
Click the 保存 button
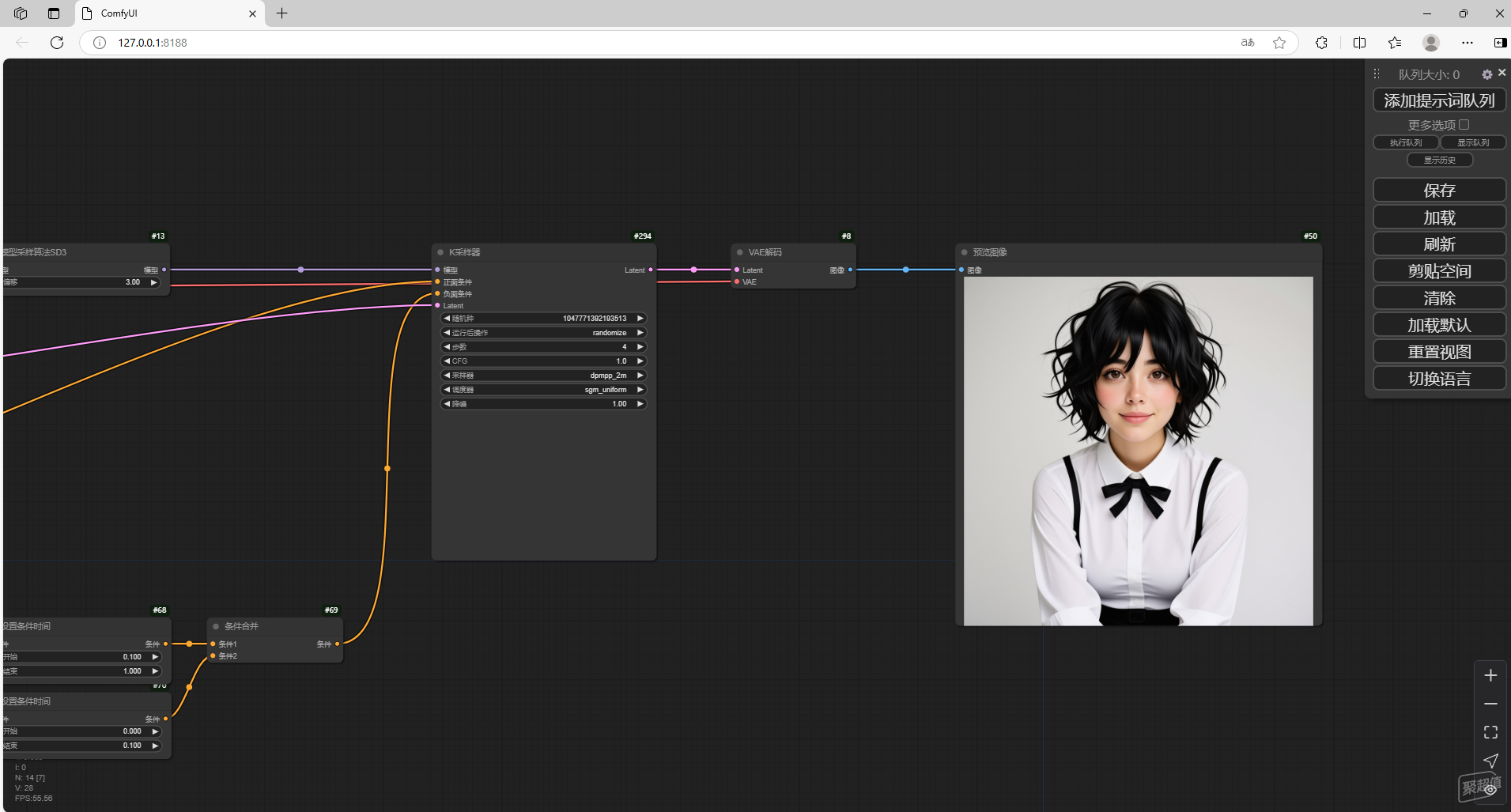[1439, 190]
